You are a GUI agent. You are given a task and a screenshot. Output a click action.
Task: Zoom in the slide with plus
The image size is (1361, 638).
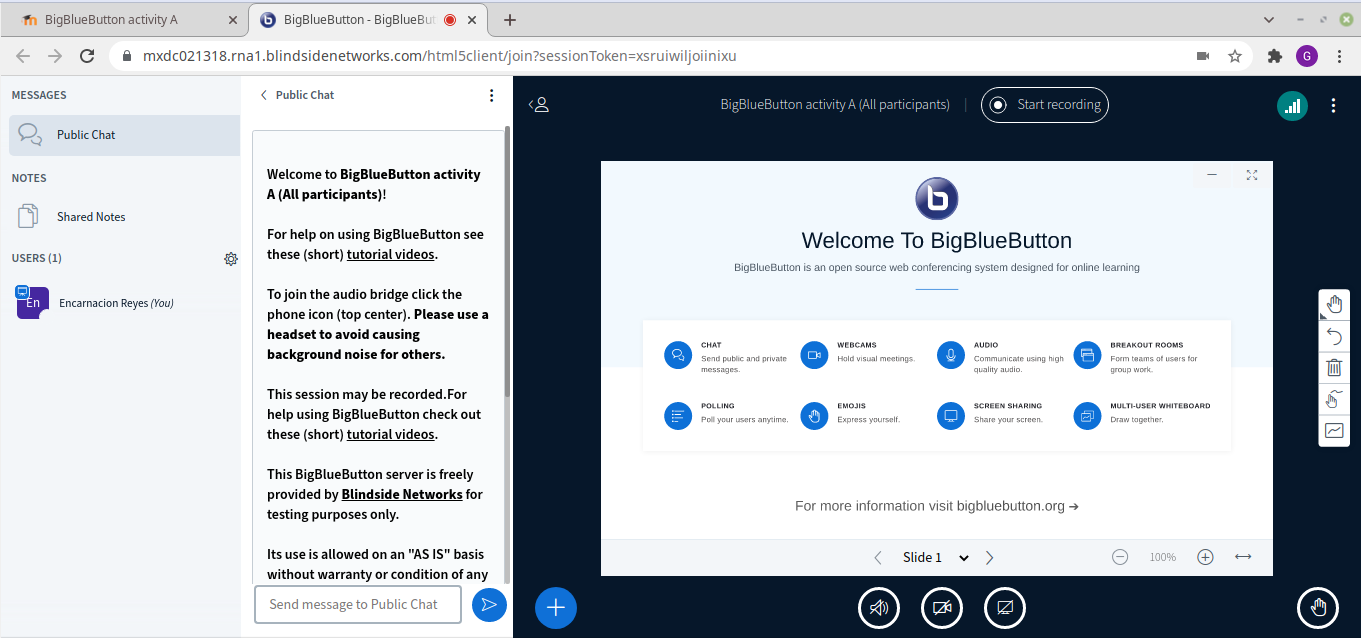1205,557
